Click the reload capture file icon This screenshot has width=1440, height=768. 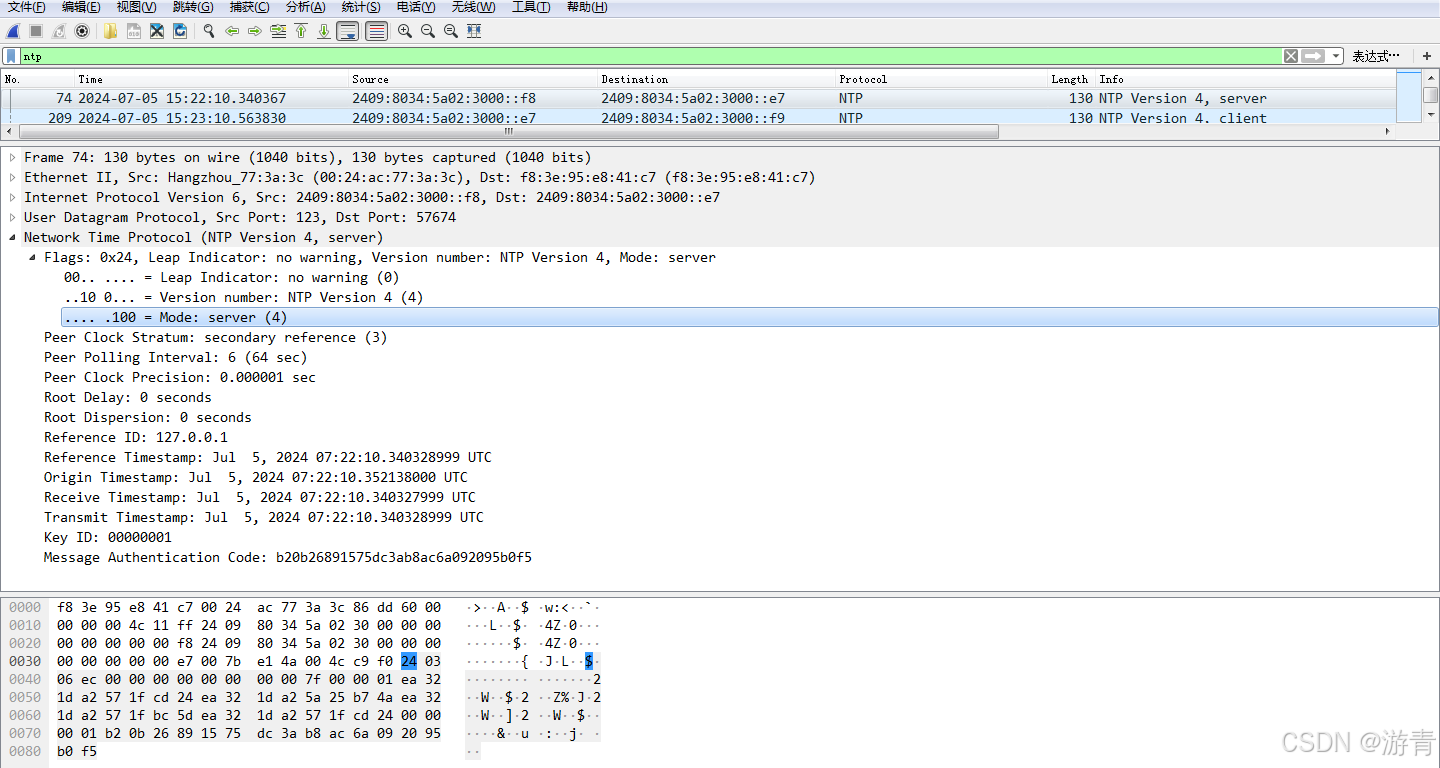[x=180, y=31]
